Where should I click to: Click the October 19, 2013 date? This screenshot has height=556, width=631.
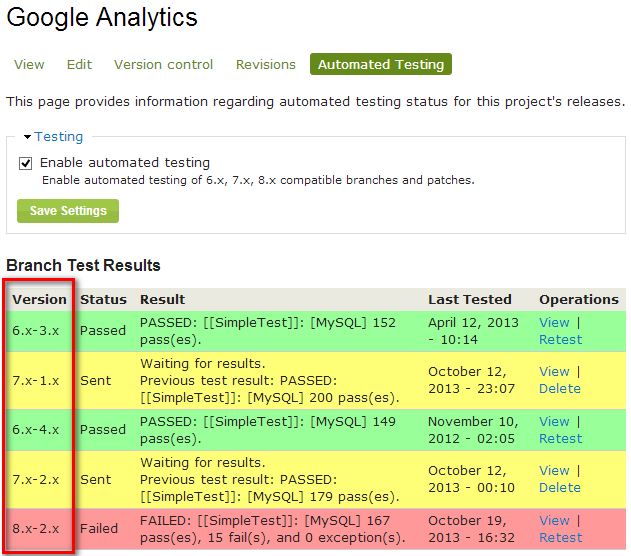coord(471,529)
